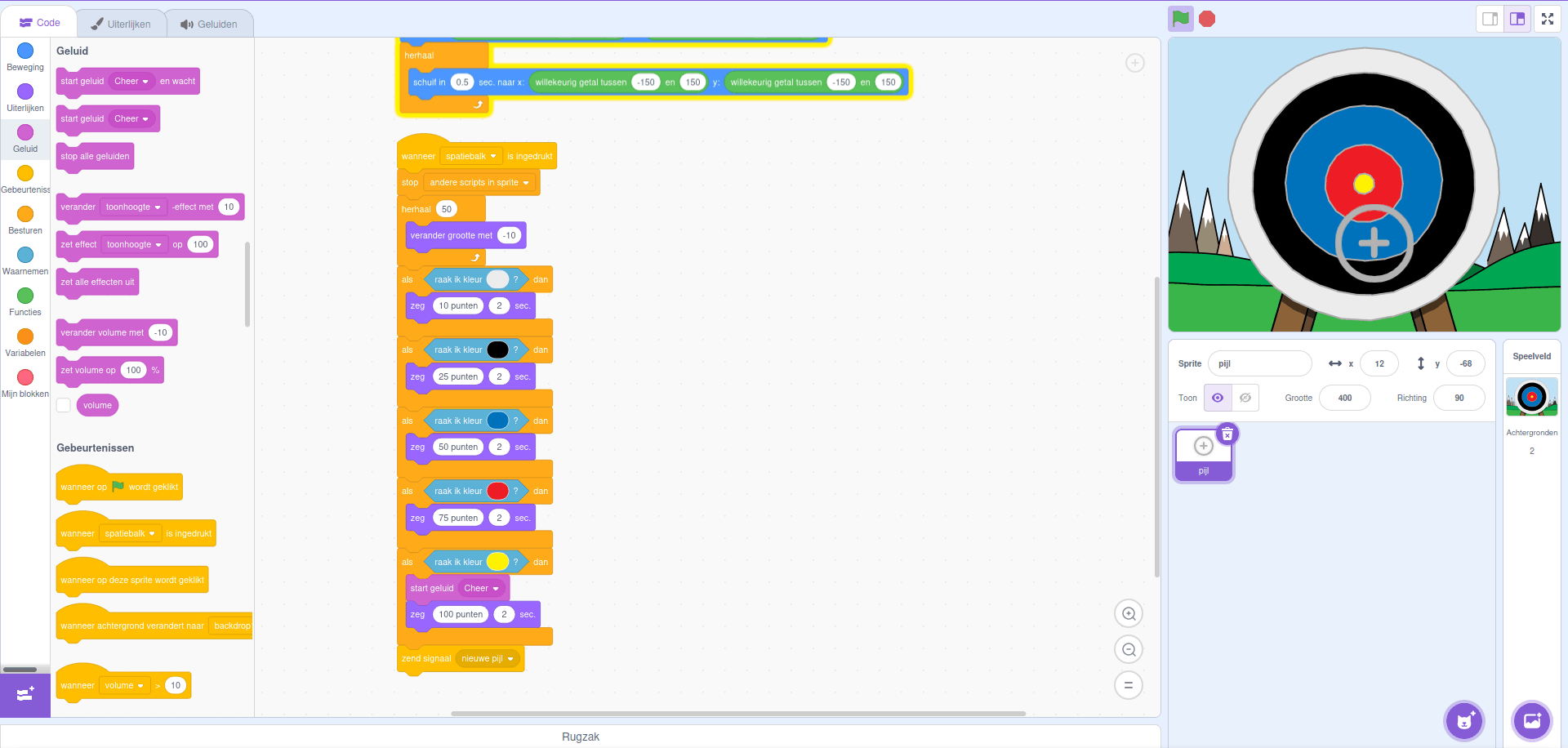Viewport: 1568px width, 748px height.
Task: Hide the sprite with crossed eye icon
Action: 1245,398
